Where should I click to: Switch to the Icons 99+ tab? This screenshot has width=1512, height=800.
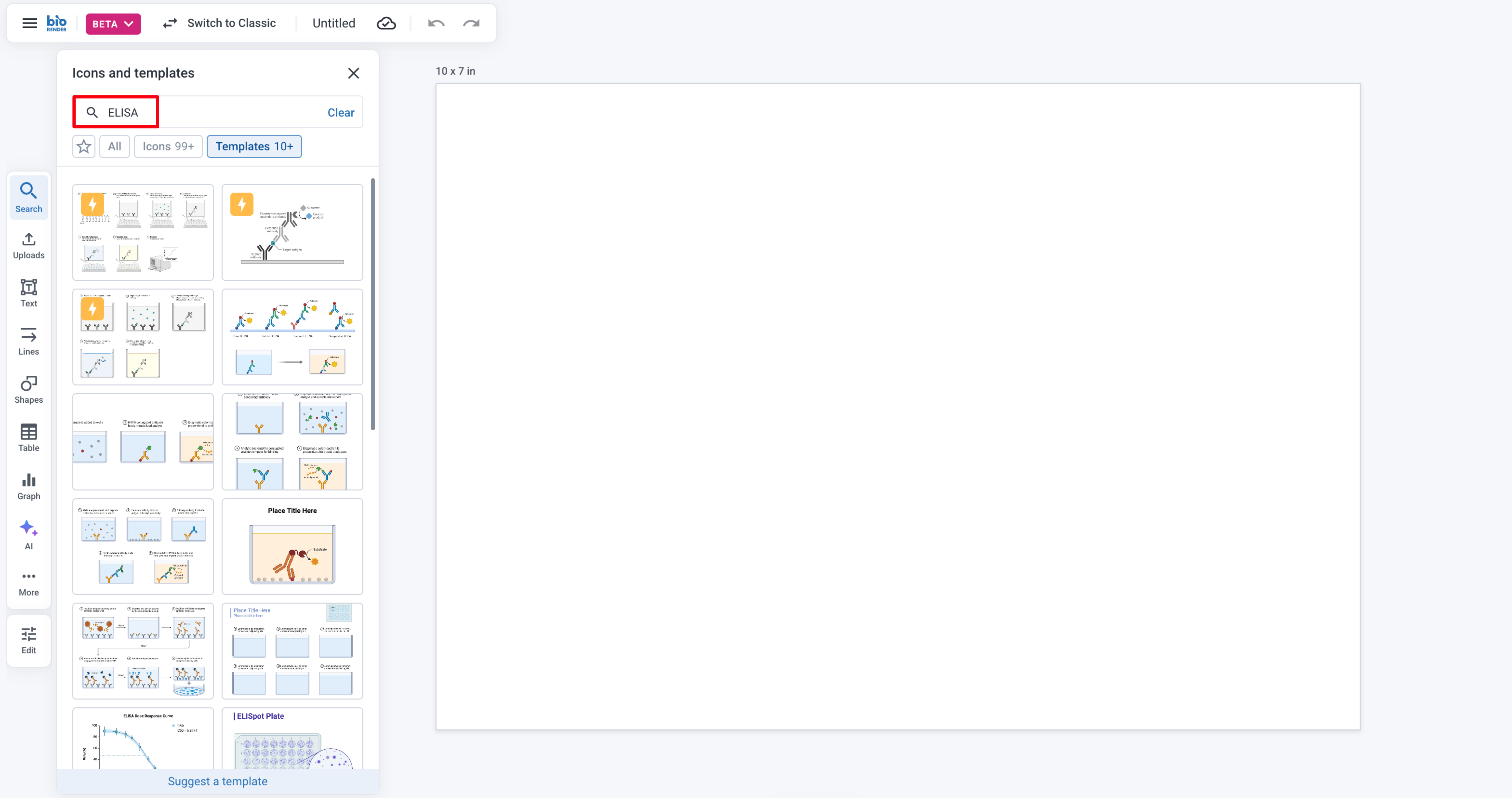(x=168, y=146)
